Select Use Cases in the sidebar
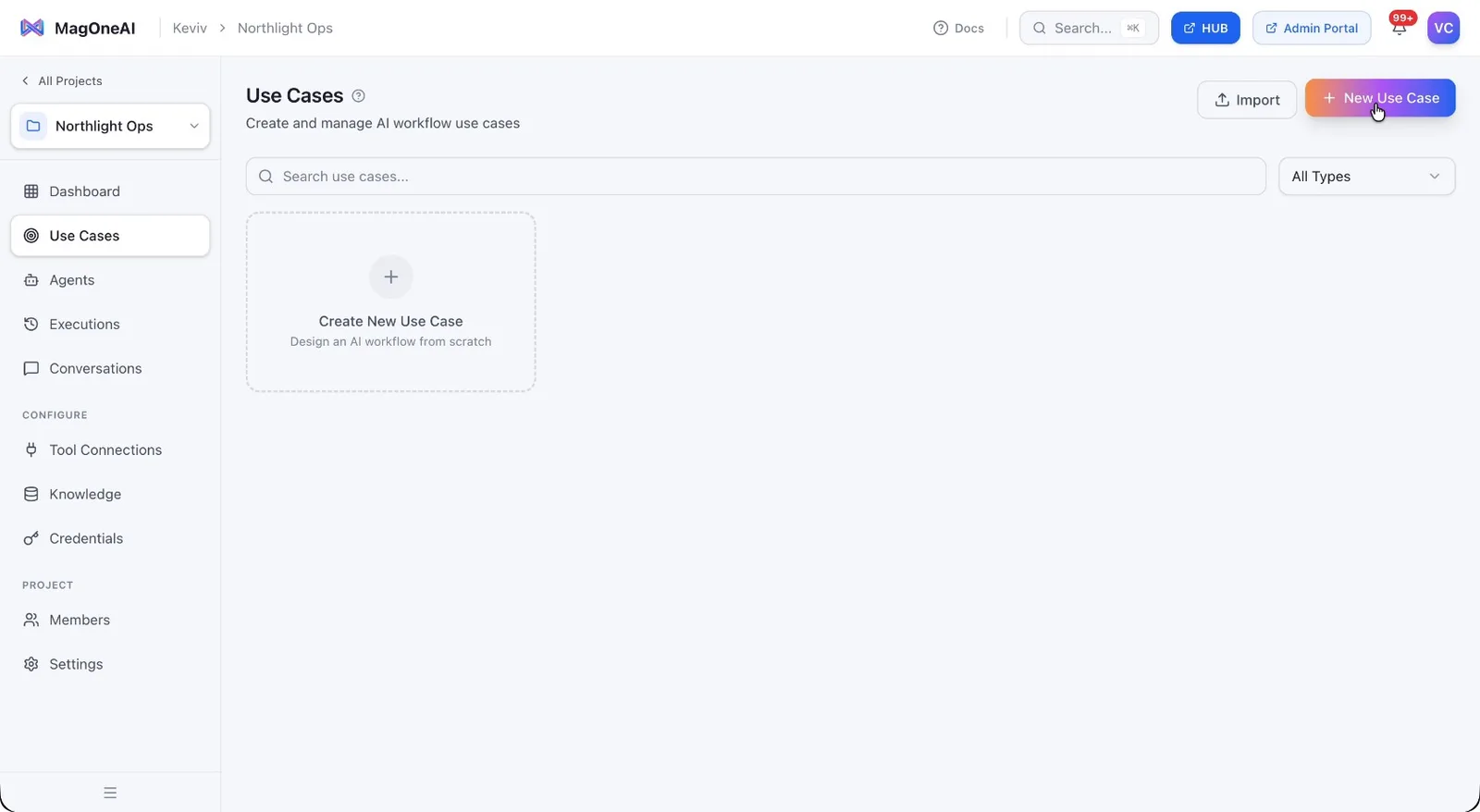The image size is (1480, 812). (110, 236)
